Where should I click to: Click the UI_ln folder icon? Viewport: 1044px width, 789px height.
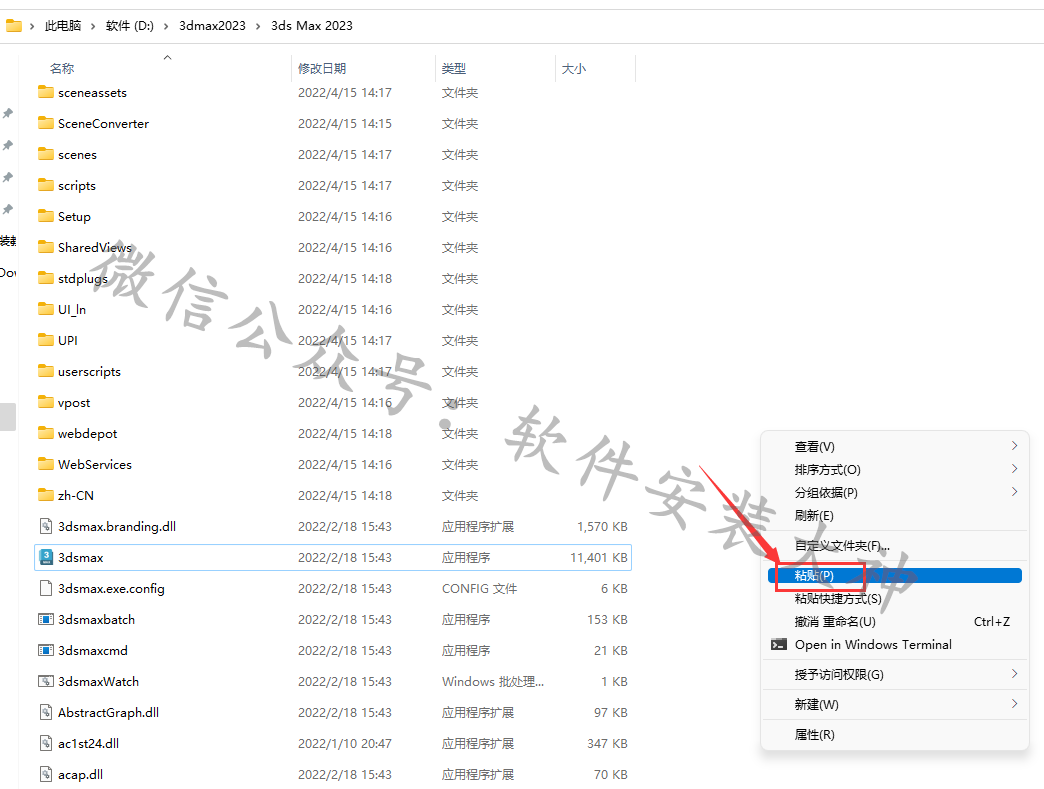[x=46, y=309]
